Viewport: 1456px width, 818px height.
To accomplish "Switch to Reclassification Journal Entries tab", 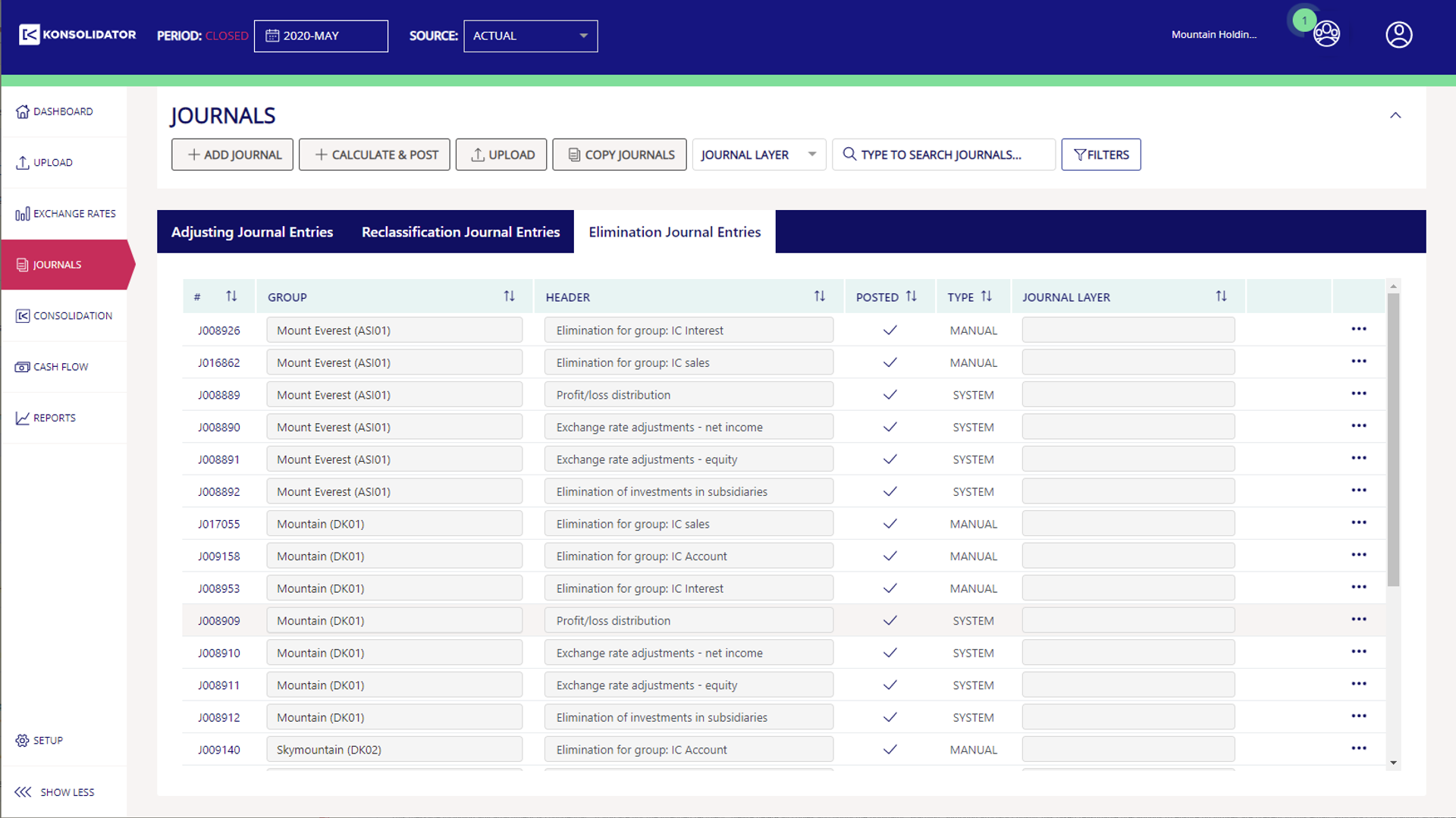I will (460, 232).
